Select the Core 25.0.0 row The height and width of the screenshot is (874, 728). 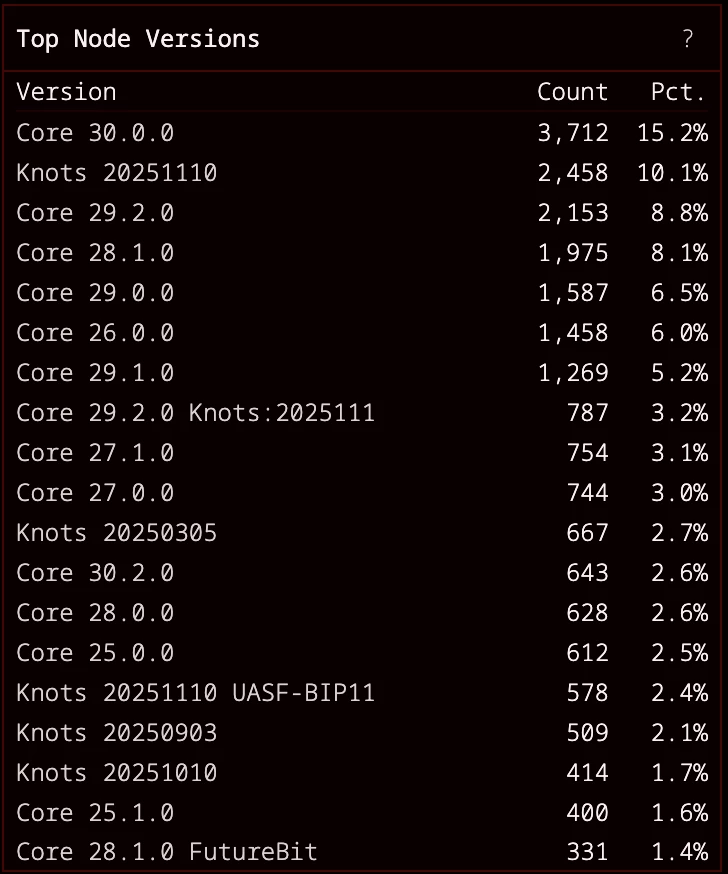95,652
